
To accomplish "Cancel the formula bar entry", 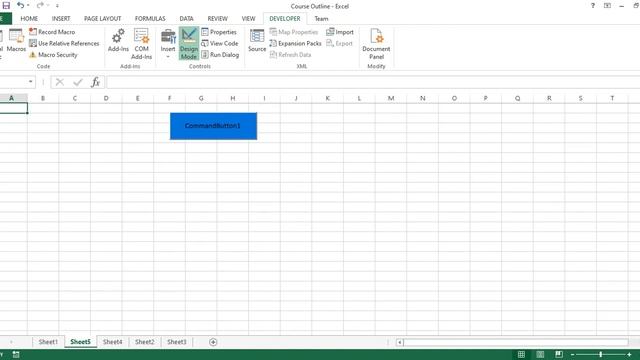I will click(x=60, y=82).
